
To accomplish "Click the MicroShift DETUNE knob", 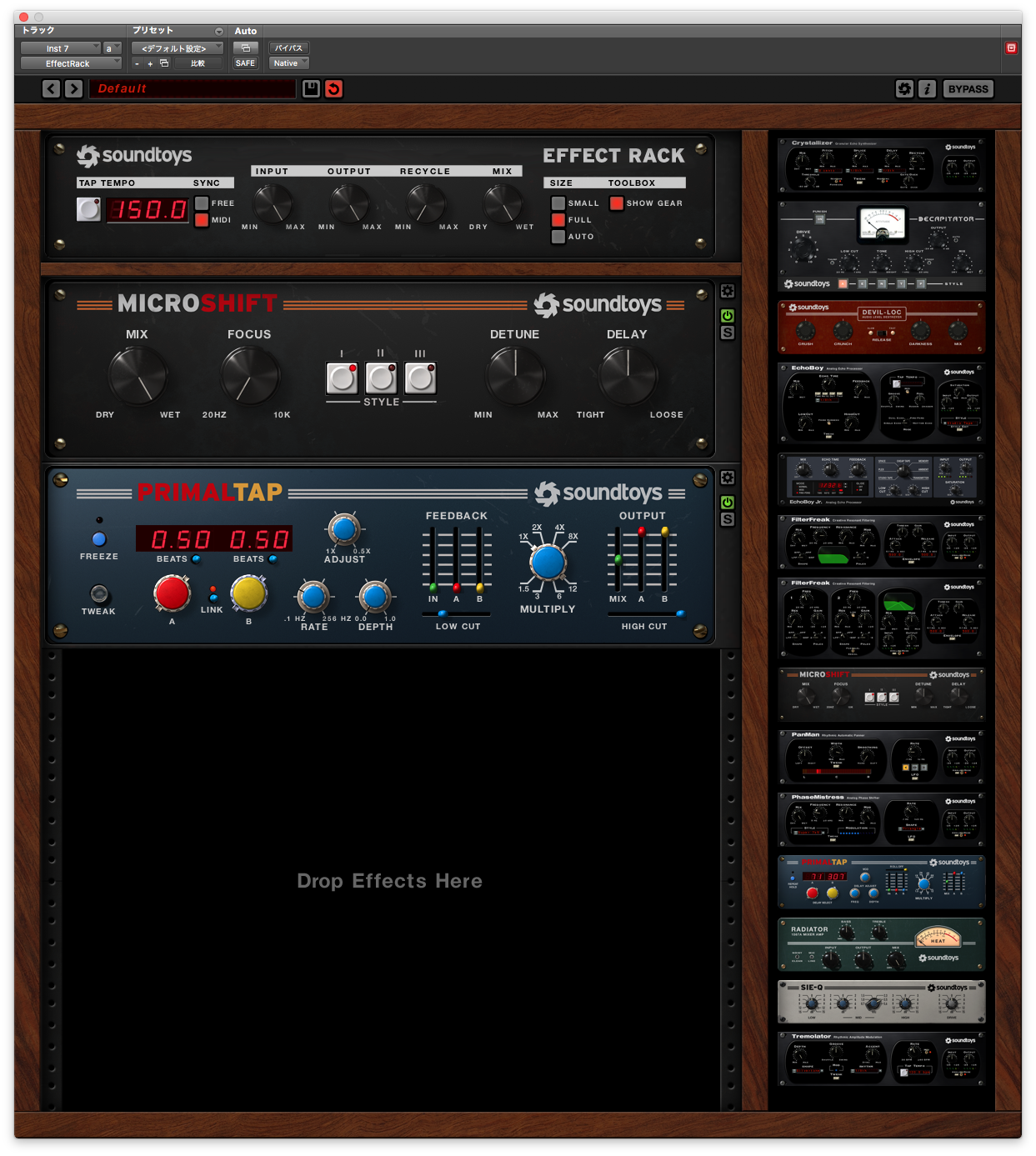I will coord(516,376).
